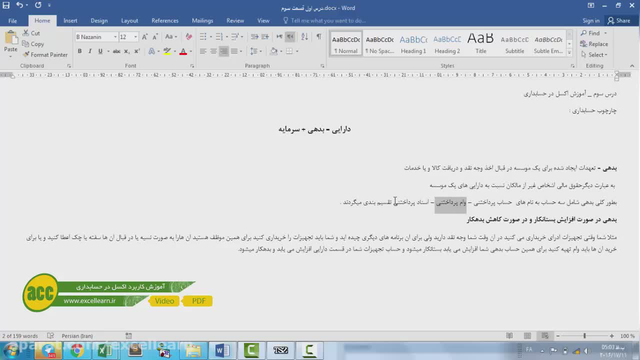The width and height of the screenshot is (640, 360).
Task: Click the Redo/Repeat icon
Action: pos(38,5)
